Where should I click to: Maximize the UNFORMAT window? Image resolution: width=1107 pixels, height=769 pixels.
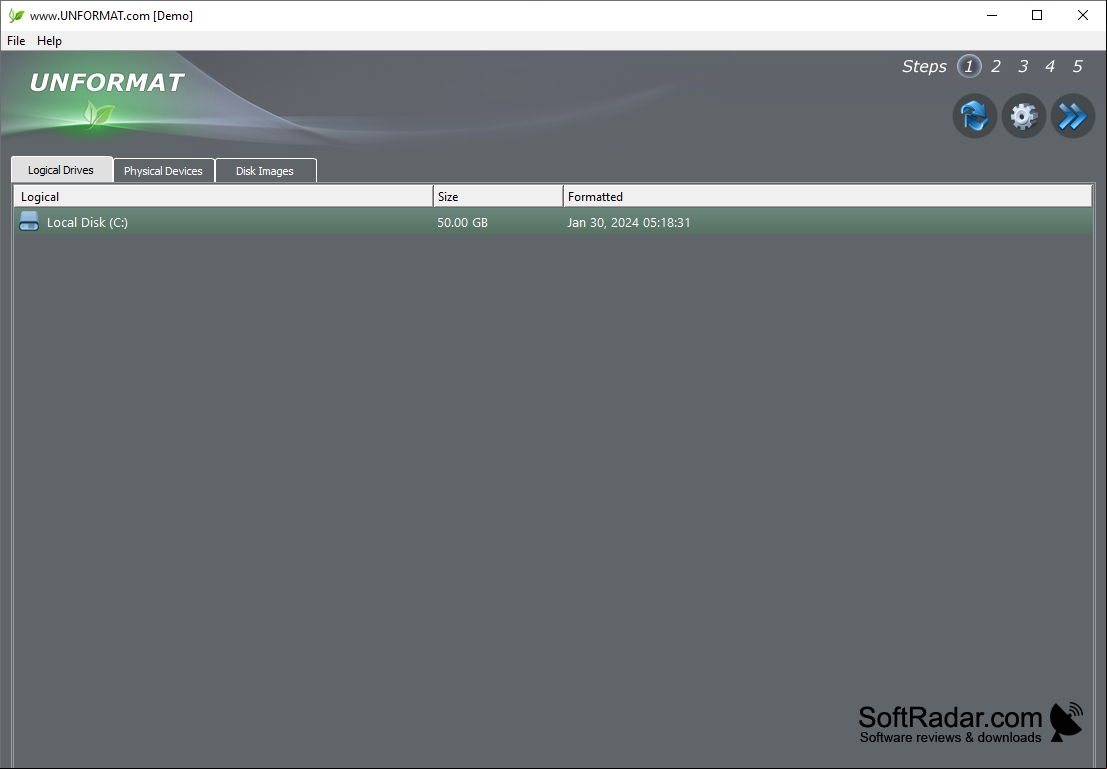(1036, 16)
